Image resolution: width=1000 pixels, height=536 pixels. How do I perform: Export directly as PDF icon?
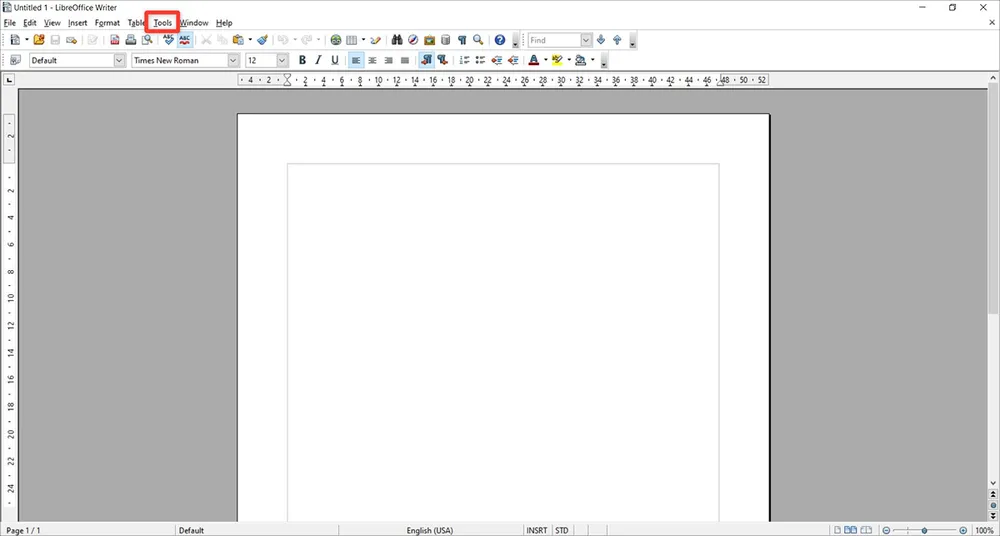coord(115,40)
